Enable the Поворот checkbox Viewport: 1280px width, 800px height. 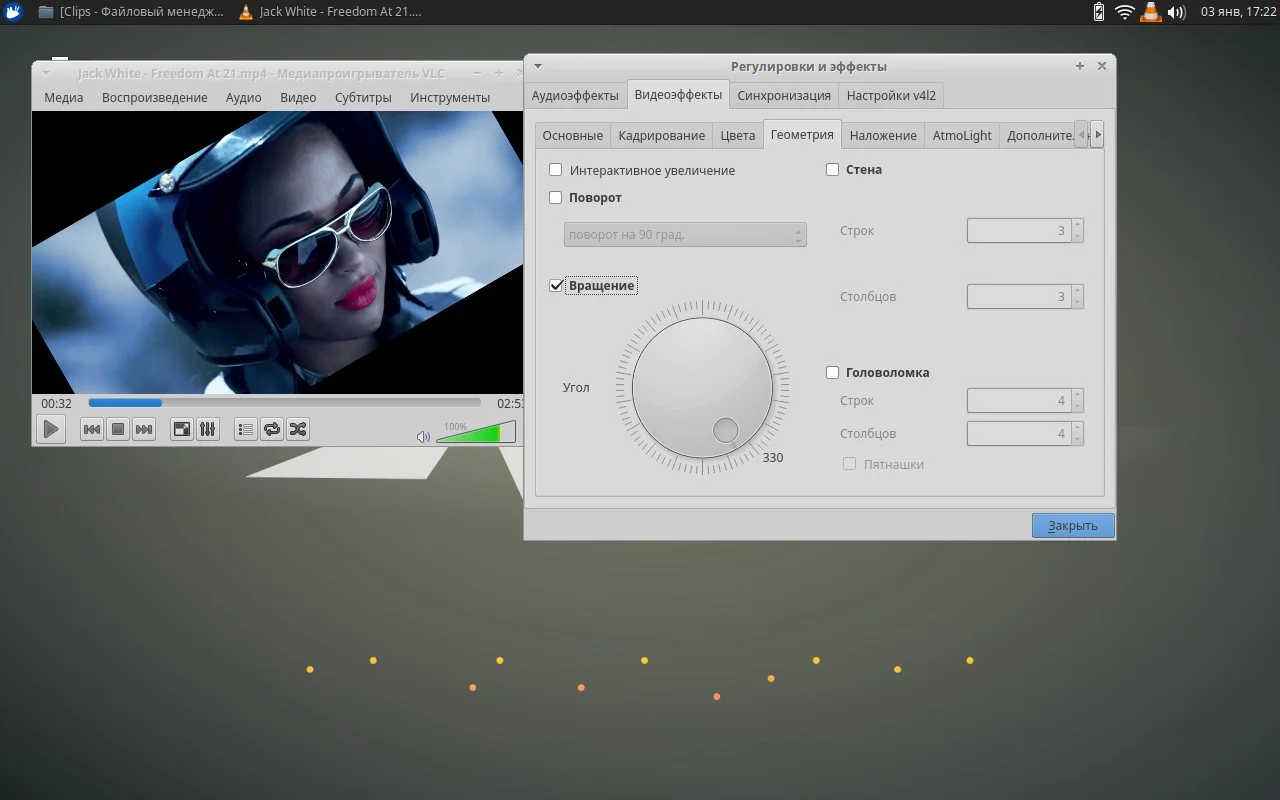pyautogui.click(x=556, y=198)
